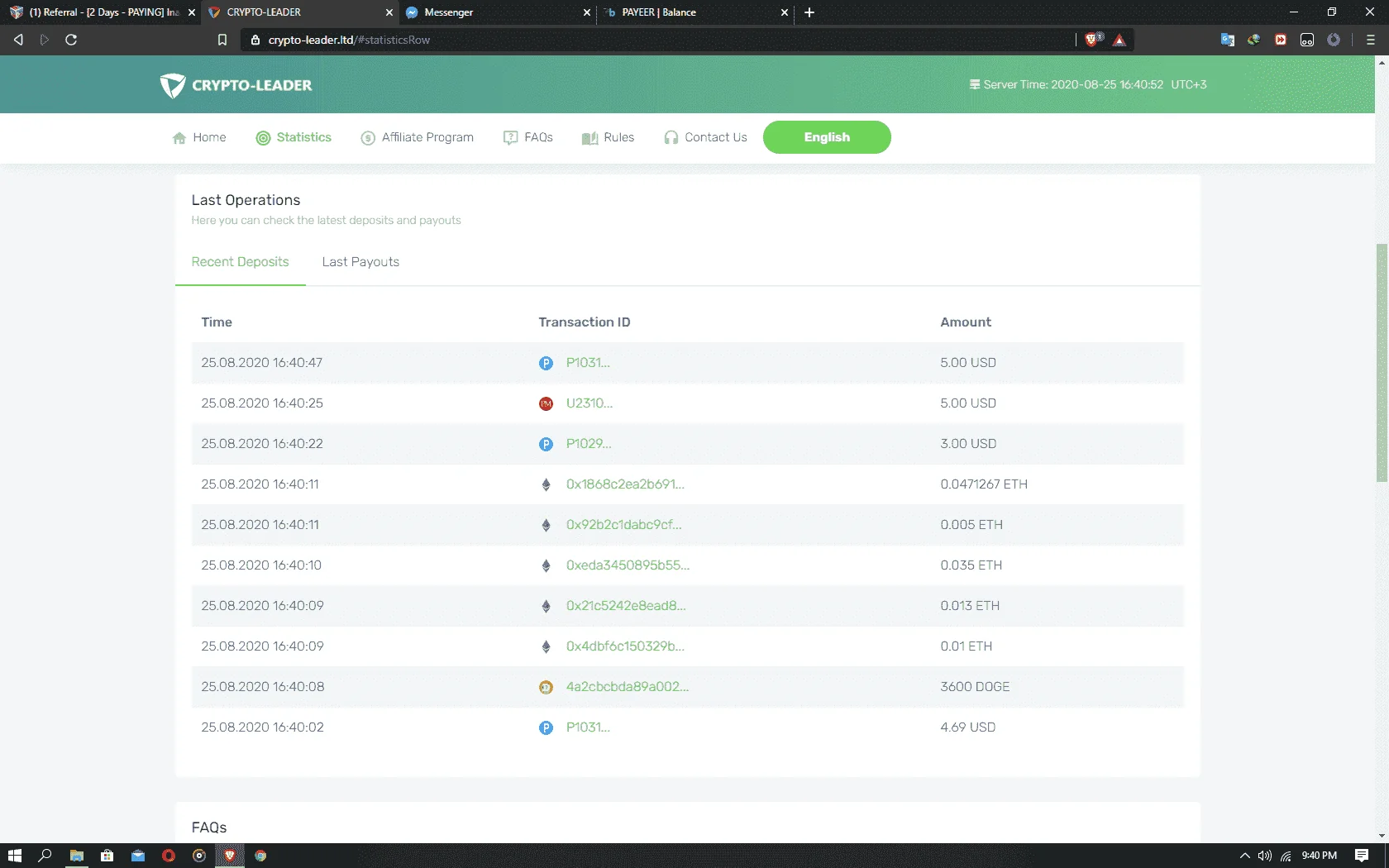The height and width of the screenshot is (868, 1389).
Task: Bookmark this page
Action: (222, 40)
